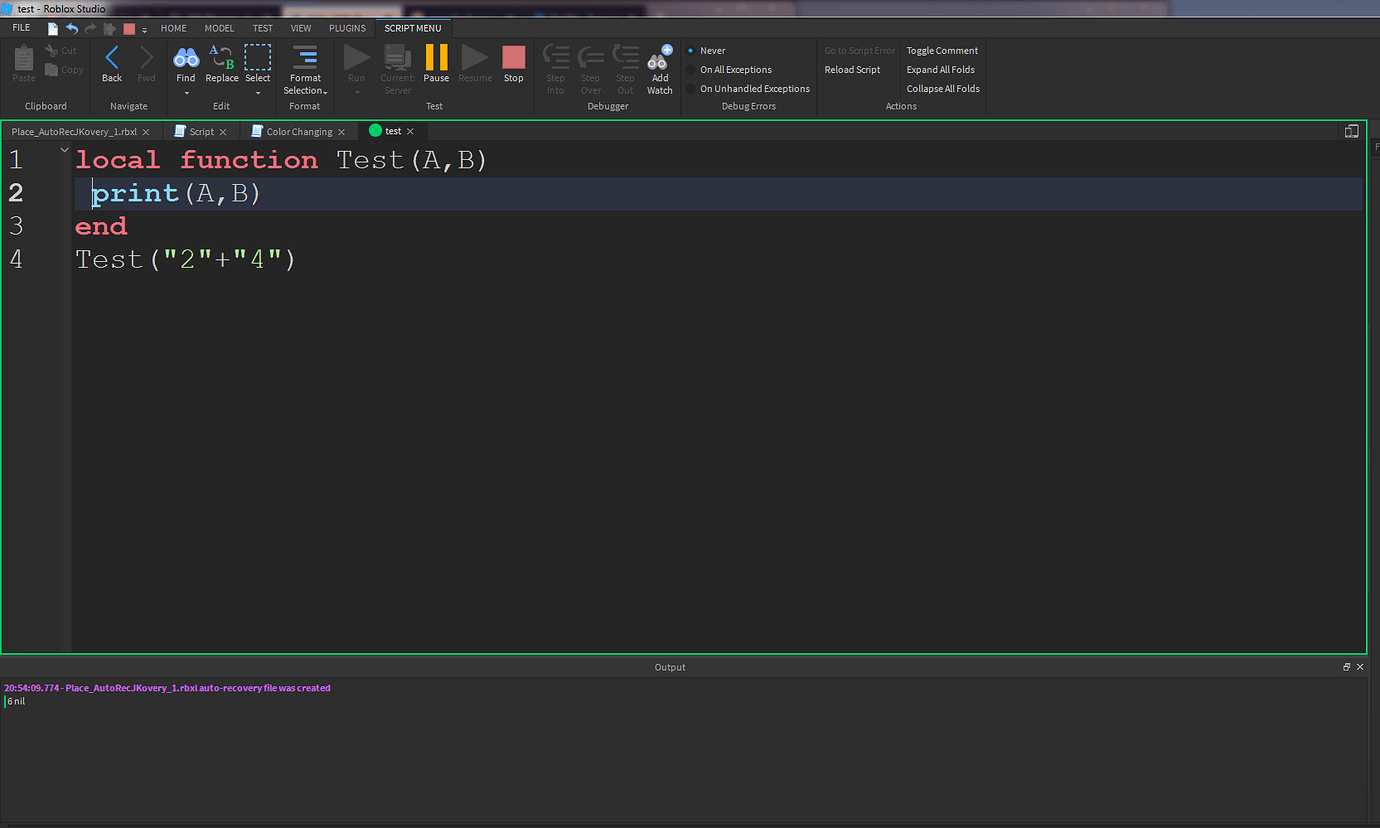Open the Color Changing script tab
This screenshot has width=1380, height=828.
298,132
